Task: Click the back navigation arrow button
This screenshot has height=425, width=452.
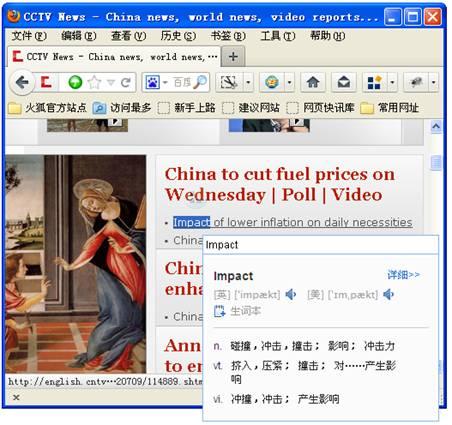Action: tap(22, 82)
